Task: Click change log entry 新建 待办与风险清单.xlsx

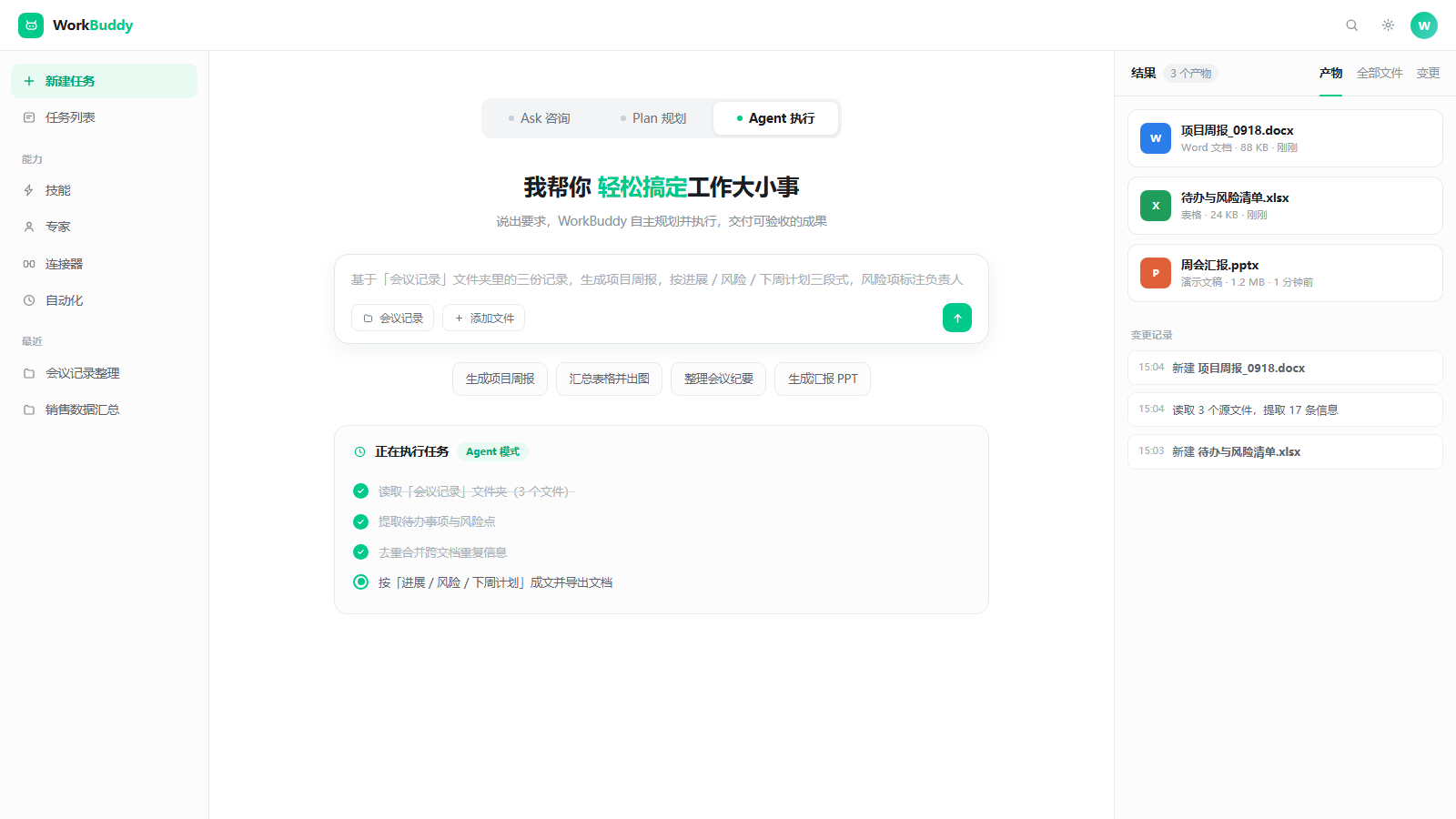Action: [1285, 451]
